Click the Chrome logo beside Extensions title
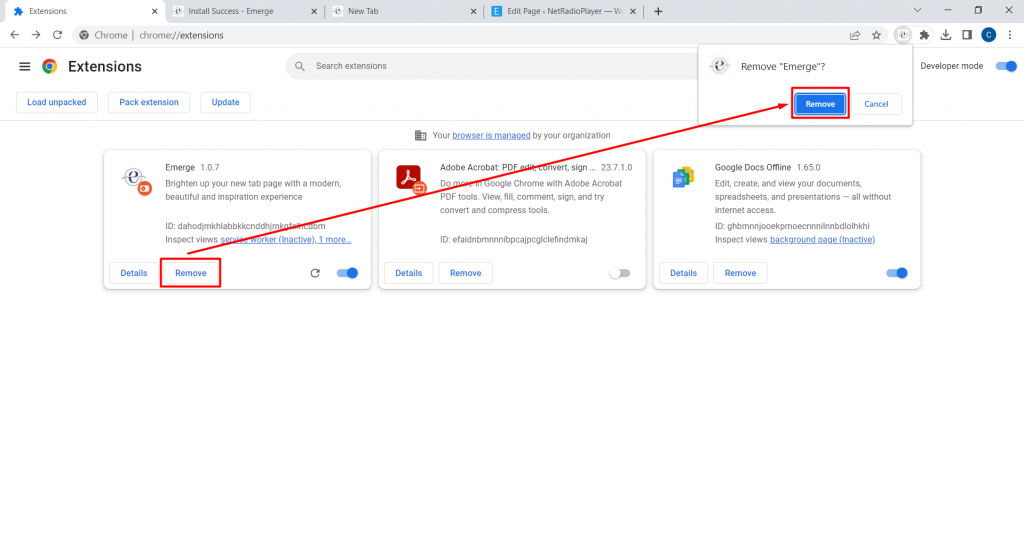1024x549 pixels. [x=50, y=66]
